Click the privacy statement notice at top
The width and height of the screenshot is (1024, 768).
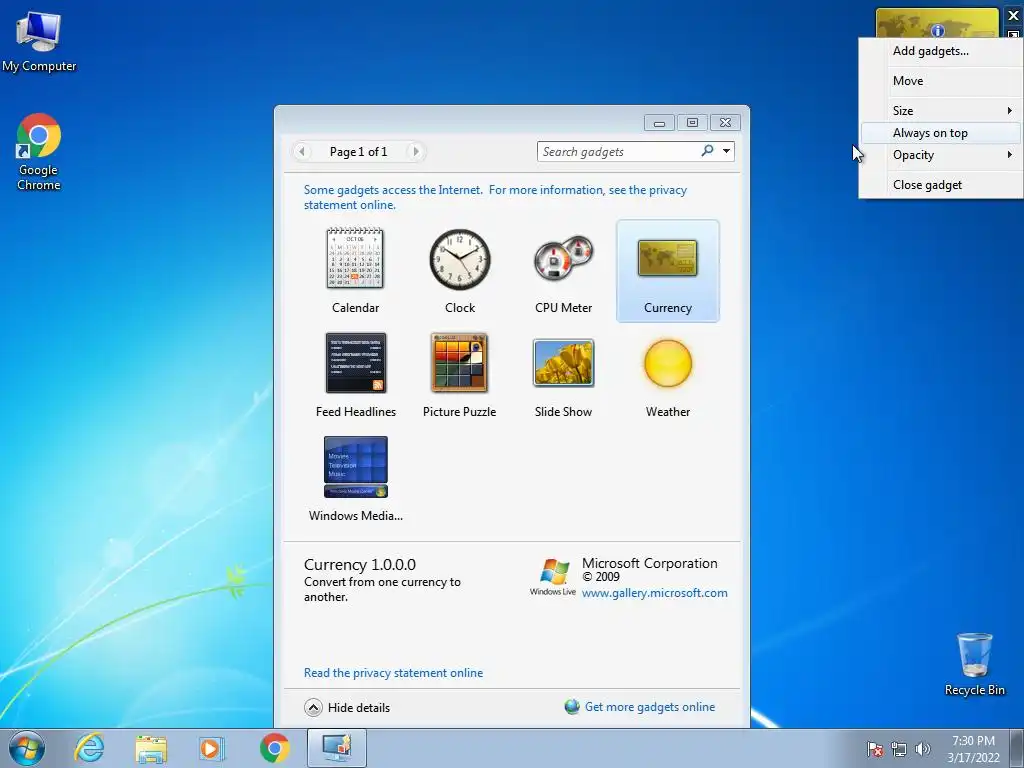(495, 197)
